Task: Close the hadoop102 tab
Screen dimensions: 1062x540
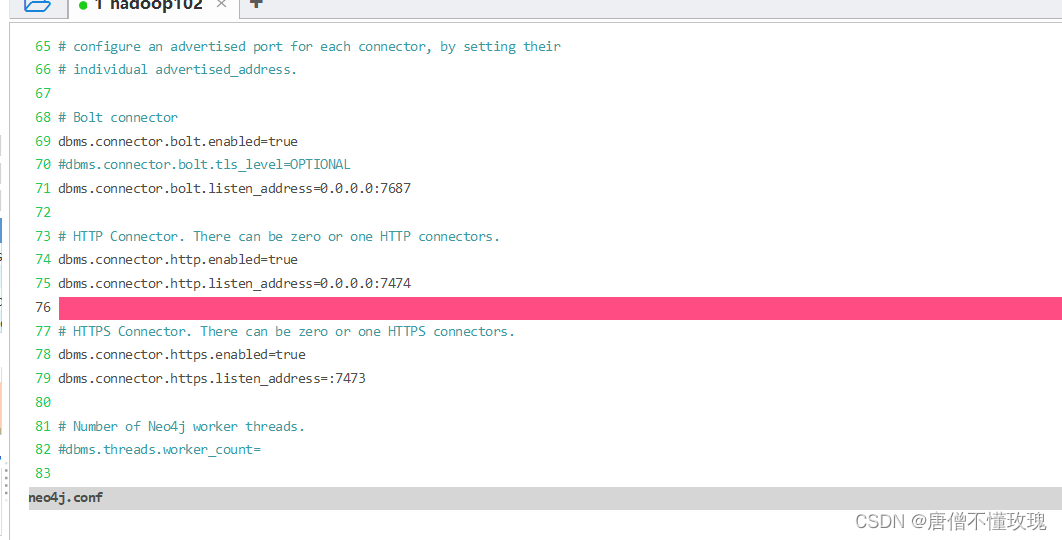Action: tap(221, 5)
